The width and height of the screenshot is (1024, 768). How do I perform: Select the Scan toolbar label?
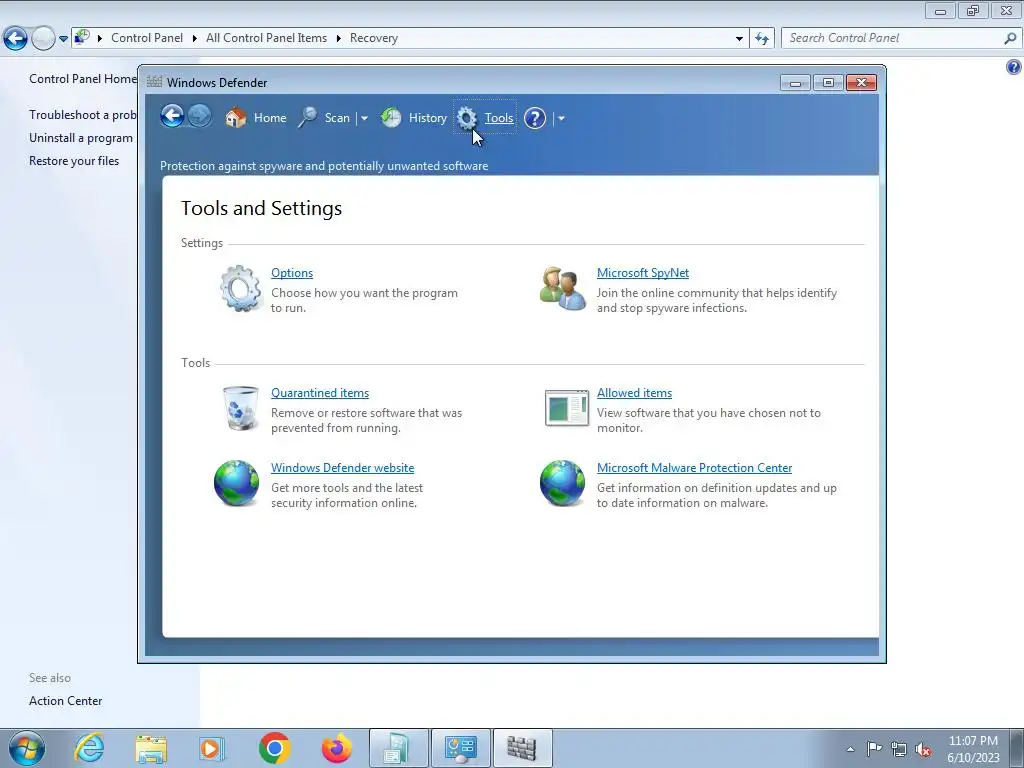[x=337, y=118]
